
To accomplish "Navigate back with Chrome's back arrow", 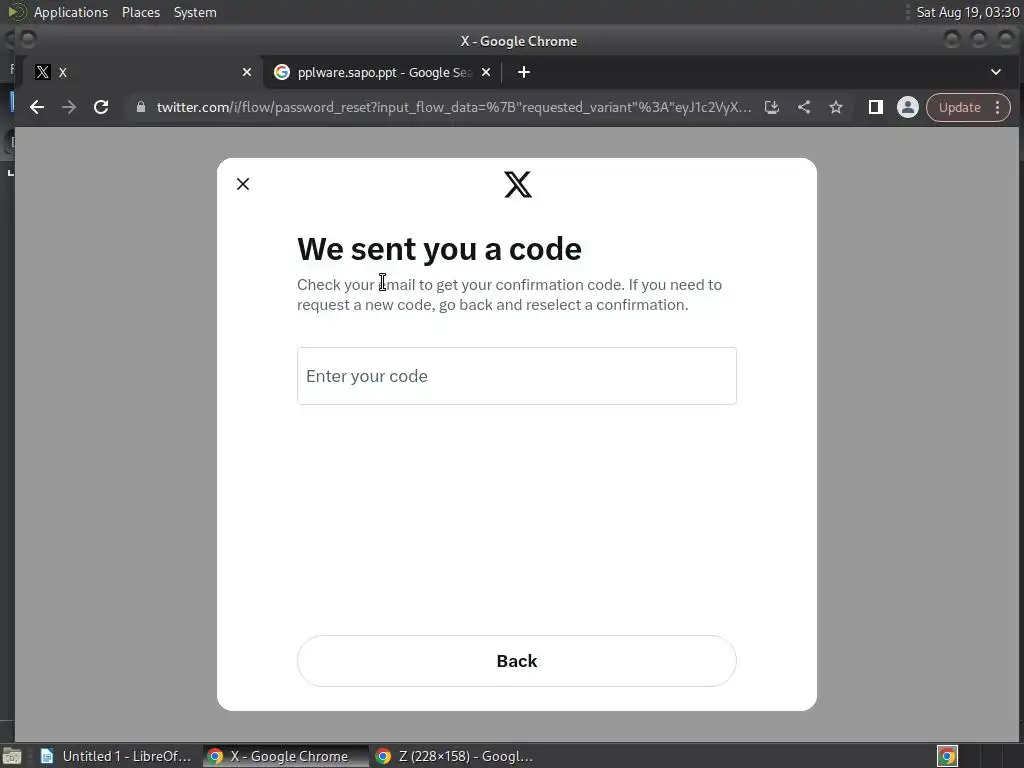I will (37, 108).
